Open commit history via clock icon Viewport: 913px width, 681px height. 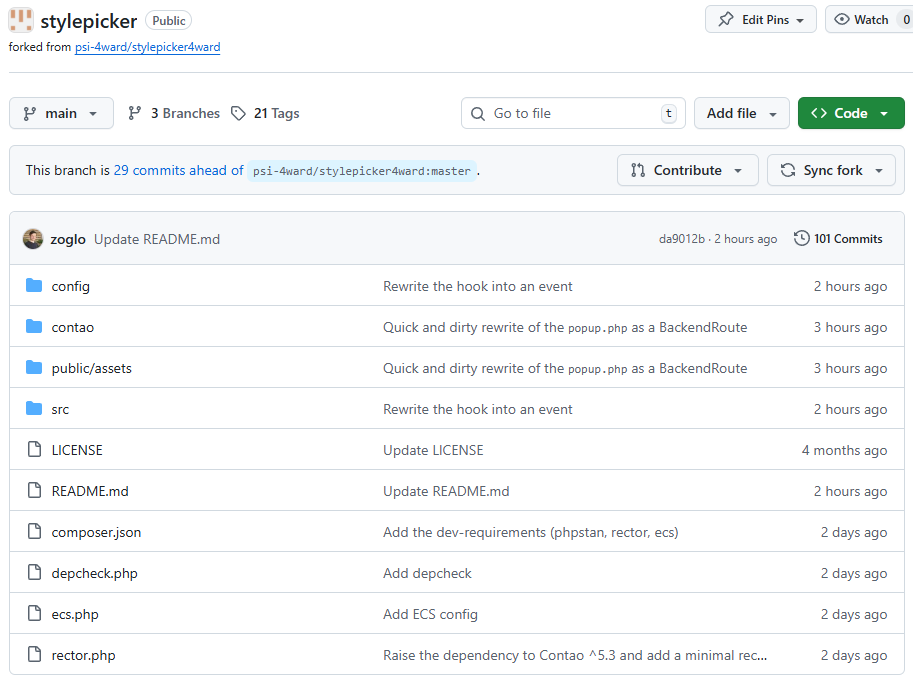(802, 239)
